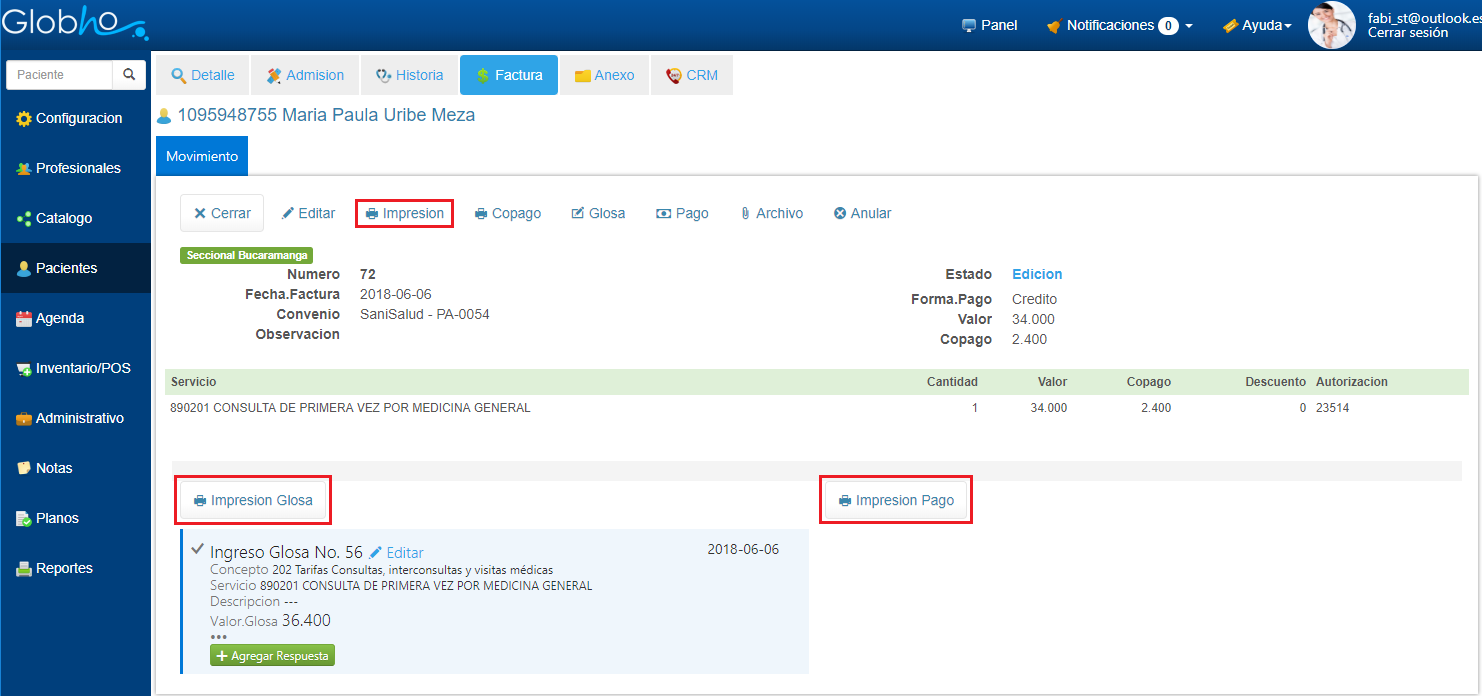
Task: Click the Anular toolbar option
Action: pyautogui.click(x=862, y=213)
